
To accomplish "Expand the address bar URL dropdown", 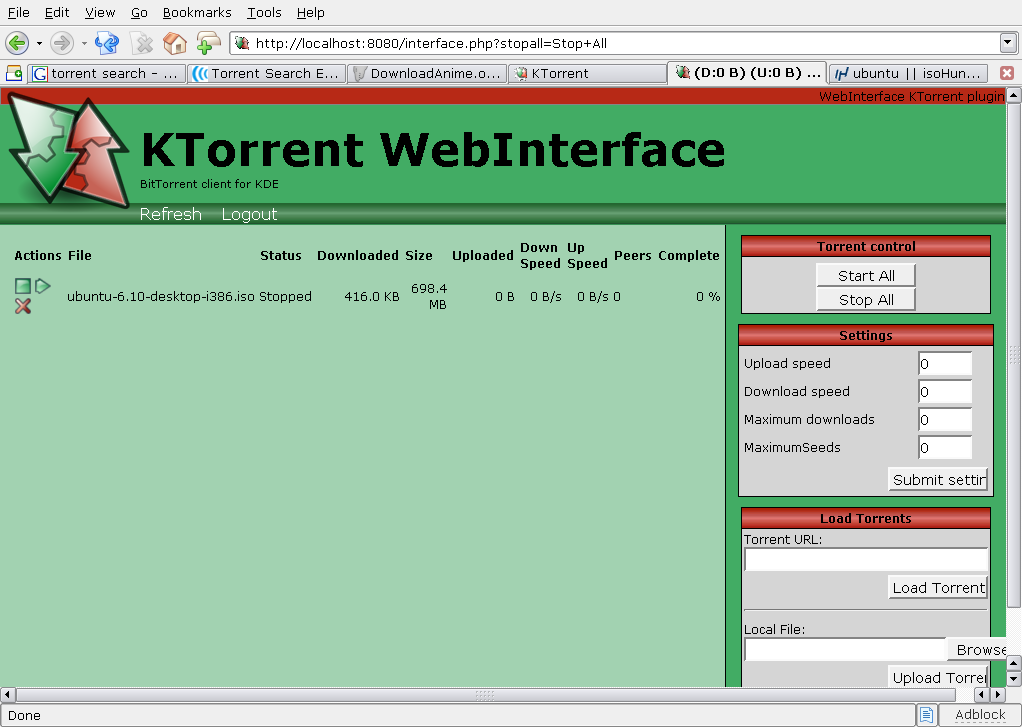I will [1008, 43].
